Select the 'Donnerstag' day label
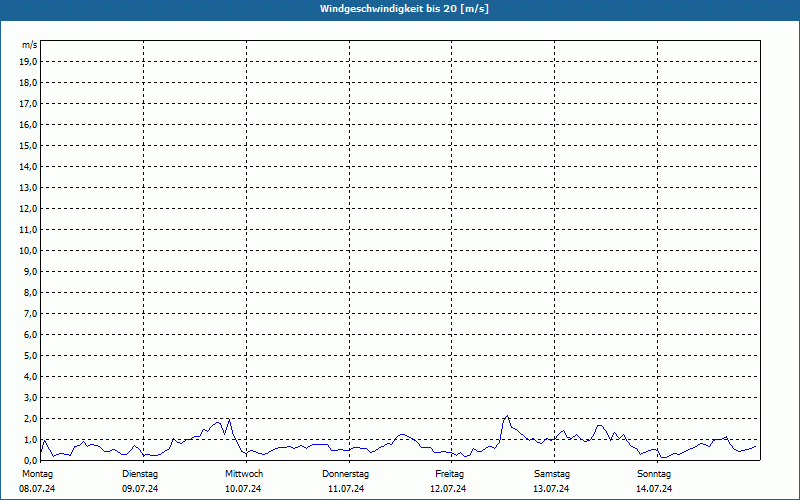800x500 pixels. click(345, 474)
